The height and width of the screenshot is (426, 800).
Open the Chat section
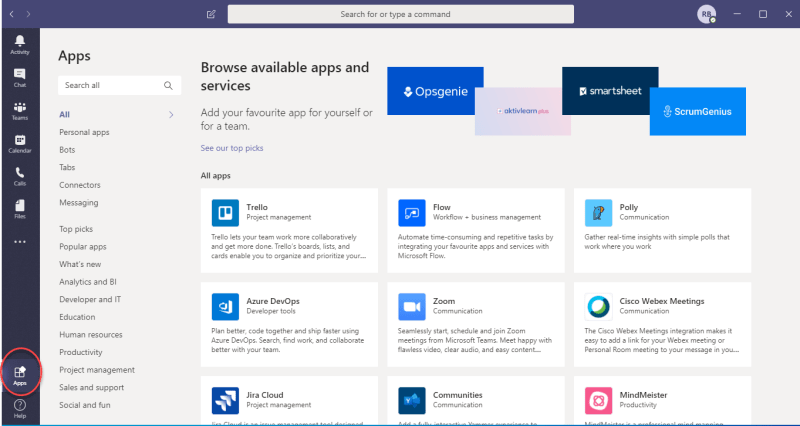[20, 76]
